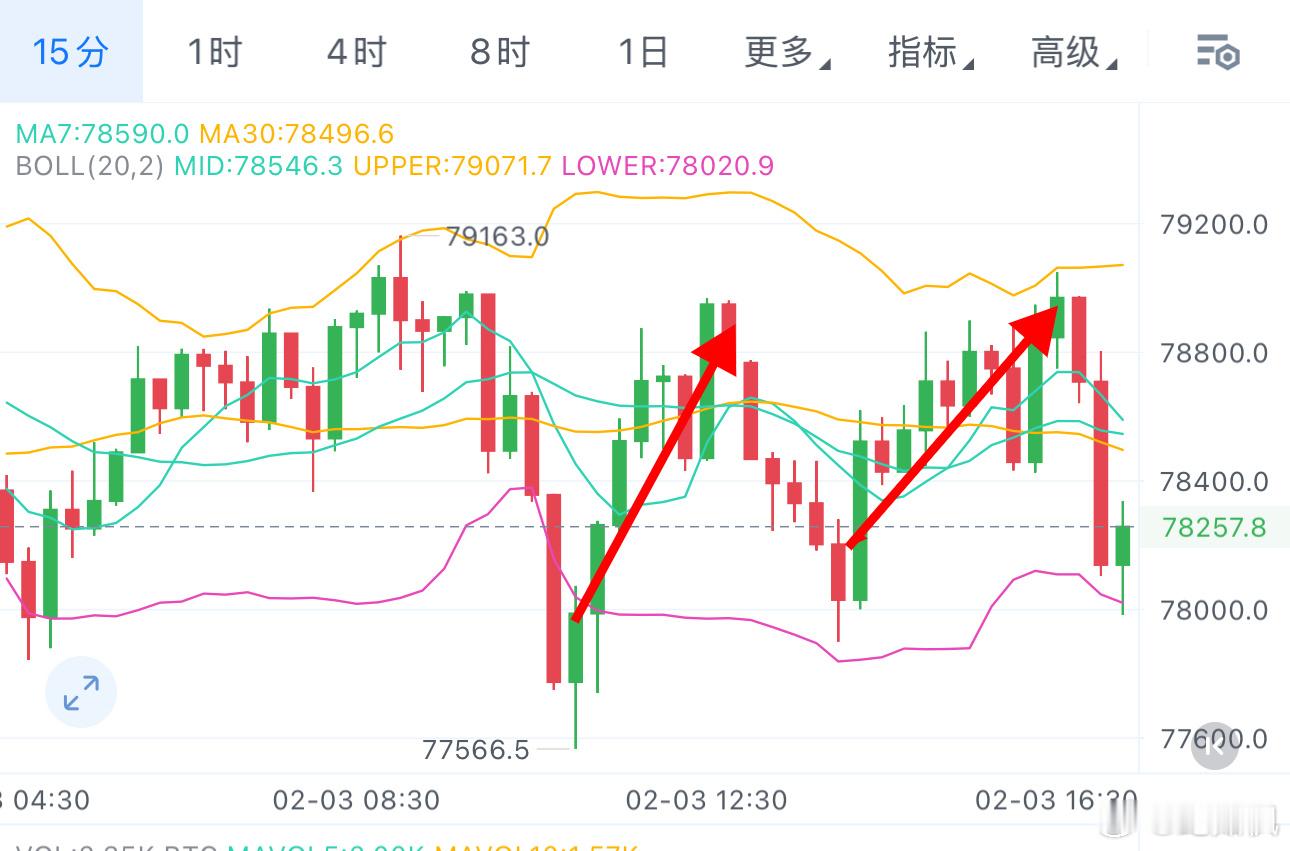Screen dimensions: 1290x851
Task: Click the green 78257.8 current price tag
Action: point(1213,527)
